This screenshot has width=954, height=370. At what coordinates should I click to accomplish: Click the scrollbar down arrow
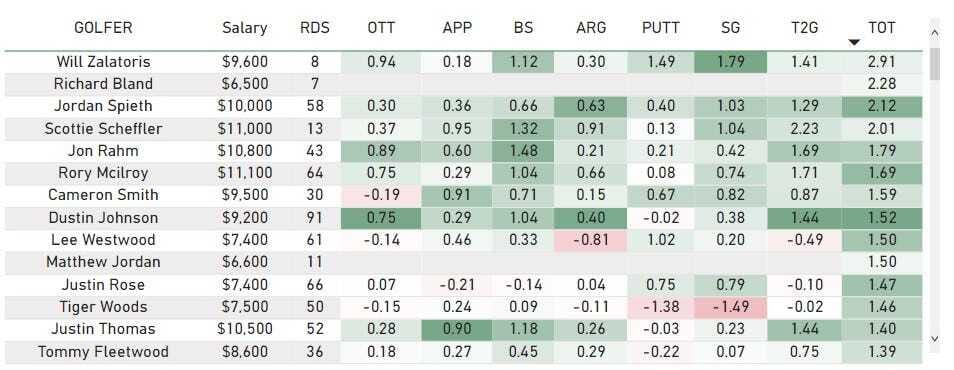(935, 338)
